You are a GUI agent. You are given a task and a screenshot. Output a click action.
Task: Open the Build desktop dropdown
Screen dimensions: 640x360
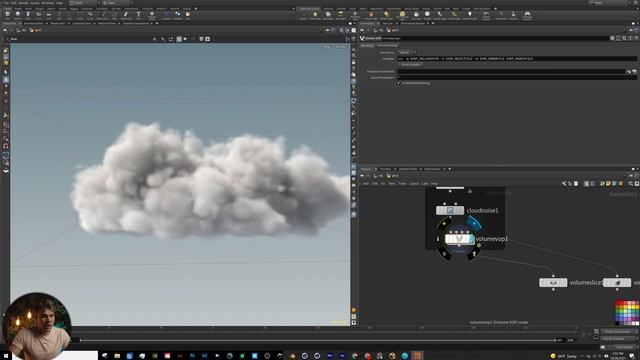83,2
